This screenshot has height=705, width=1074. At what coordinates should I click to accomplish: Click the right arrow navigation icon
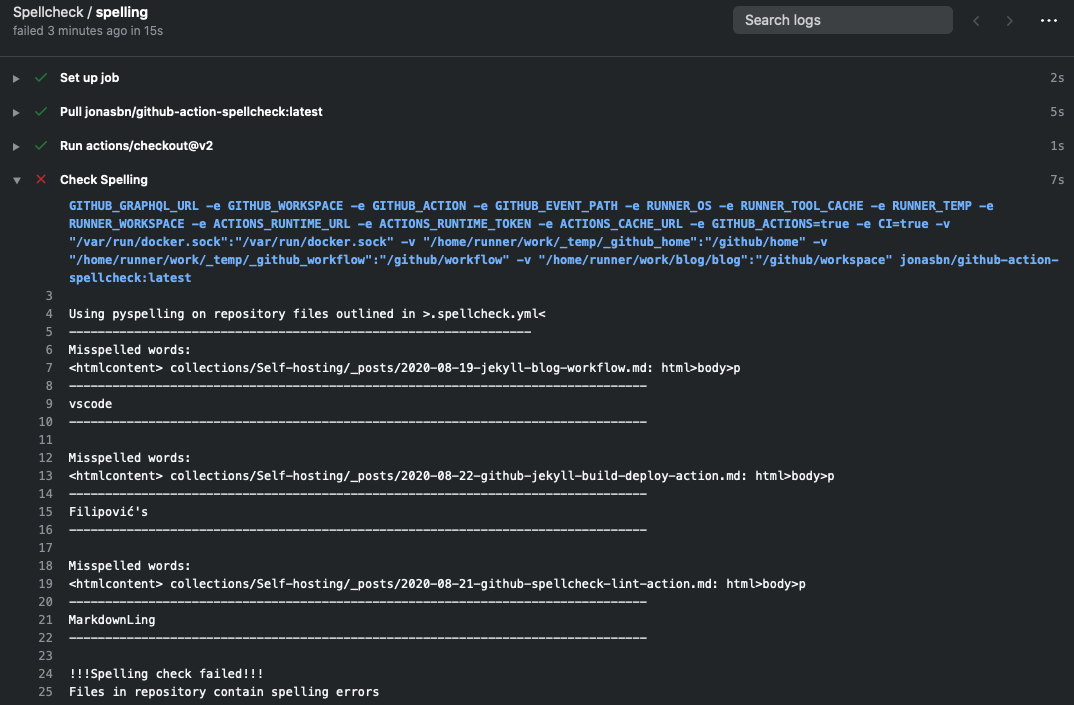[x=1010, y=20]
